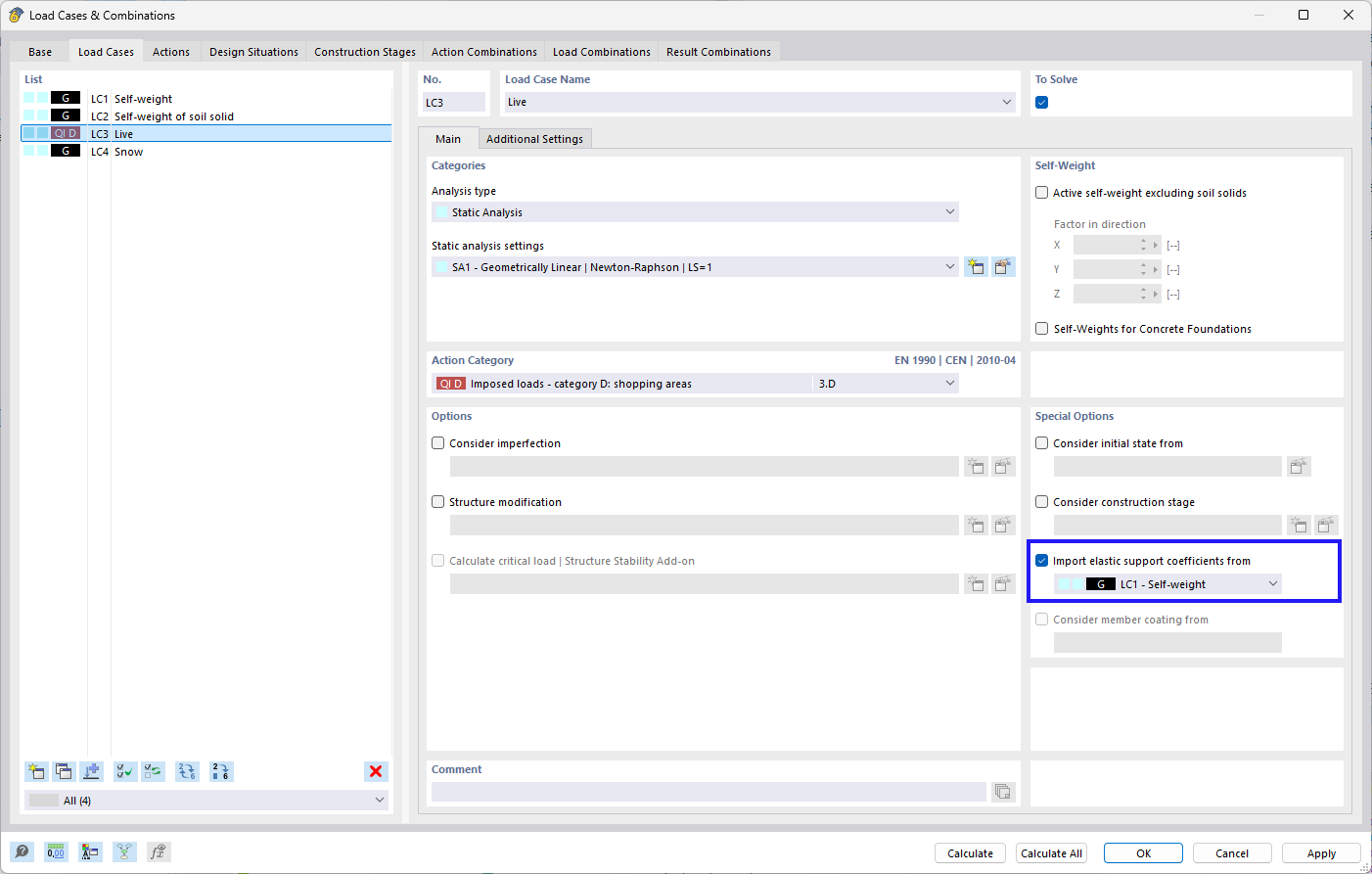Toggle Consider initial state from

[x=1042, y=443]
